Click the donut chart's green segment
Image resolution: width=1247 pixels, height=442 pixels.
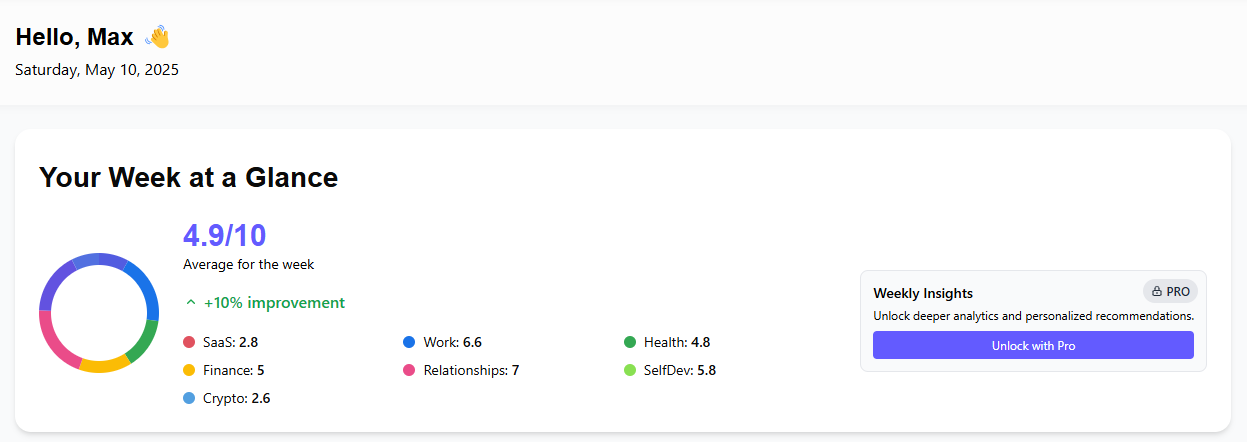tap(145, 339)
